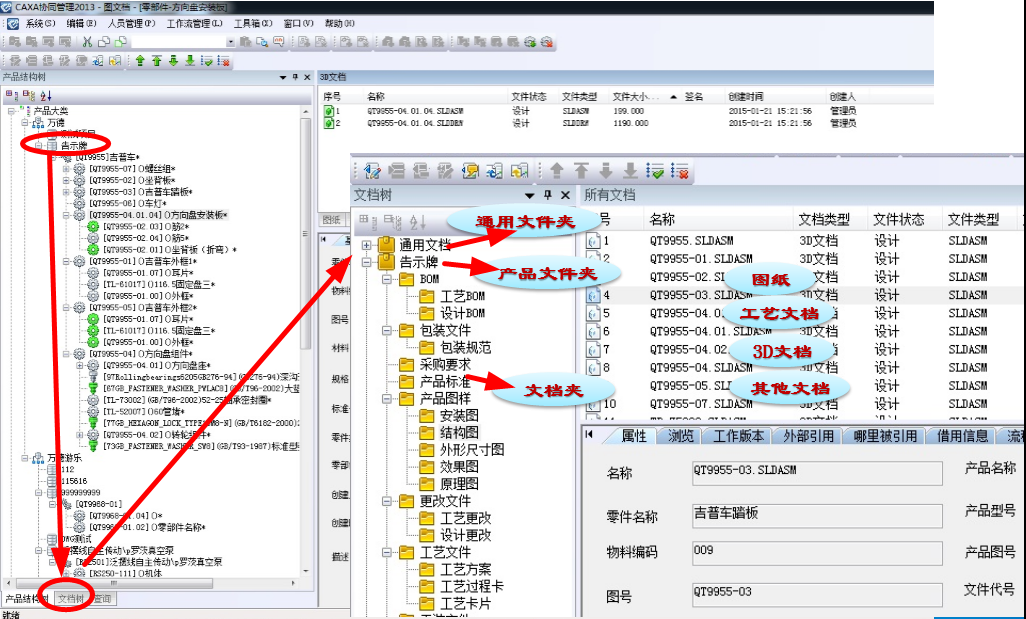Click the search-document magnifier toolbar icon
Screen dimensions: 1026x619
click(x=262, y=42)
